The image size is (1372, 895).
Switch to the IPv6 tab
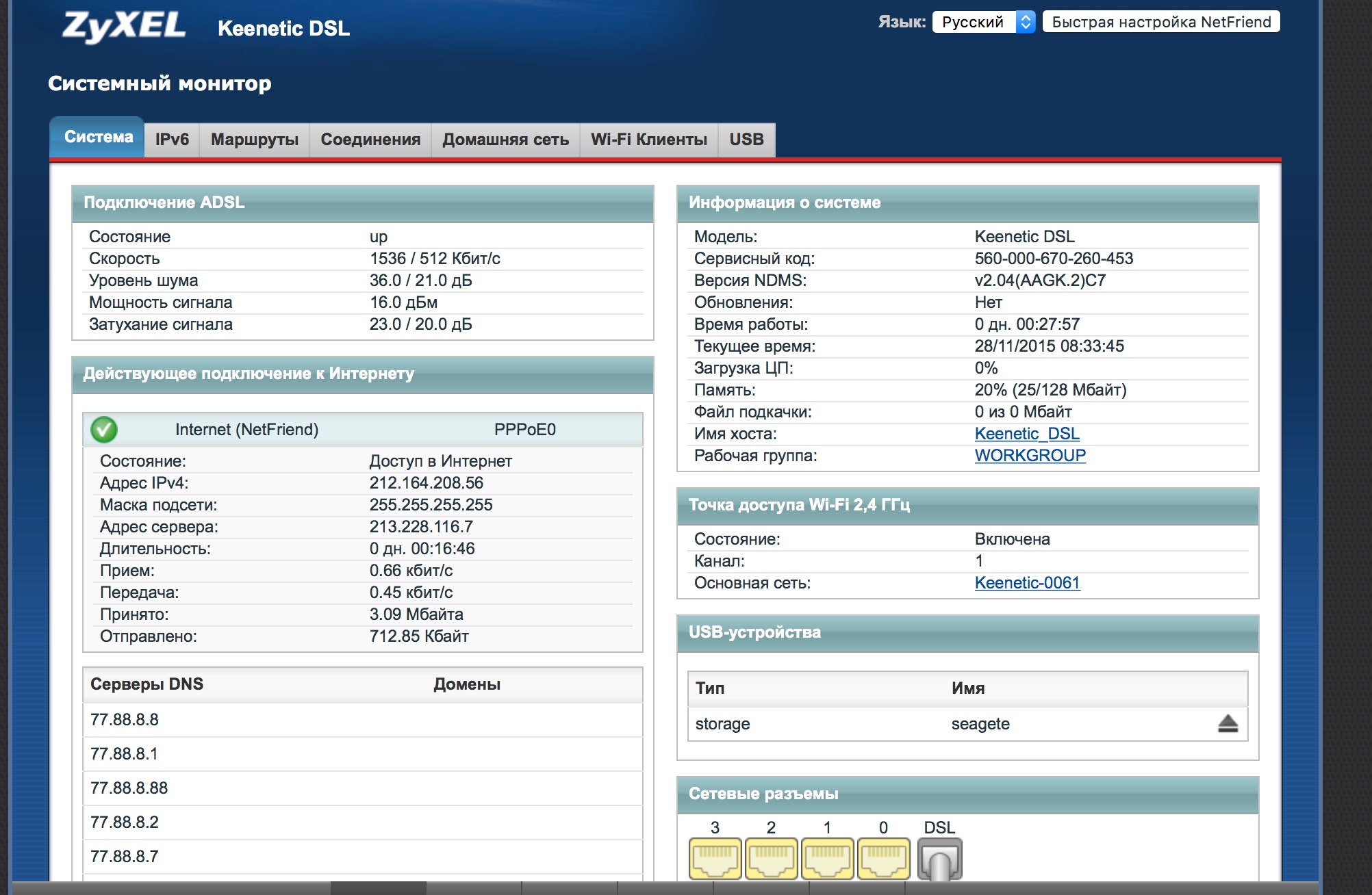coord(172,140)
